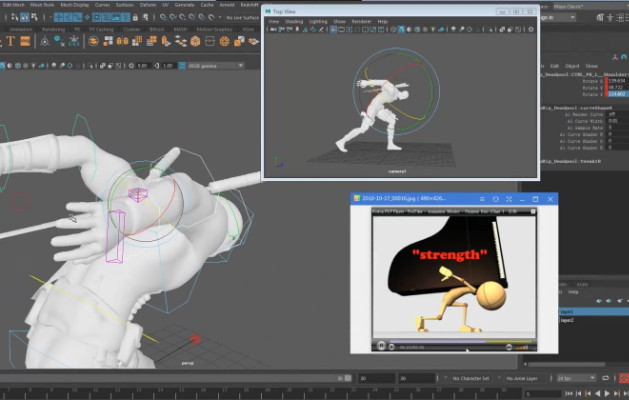
Task: Open the Mesh Tools menu
Action: coord(42,5)
